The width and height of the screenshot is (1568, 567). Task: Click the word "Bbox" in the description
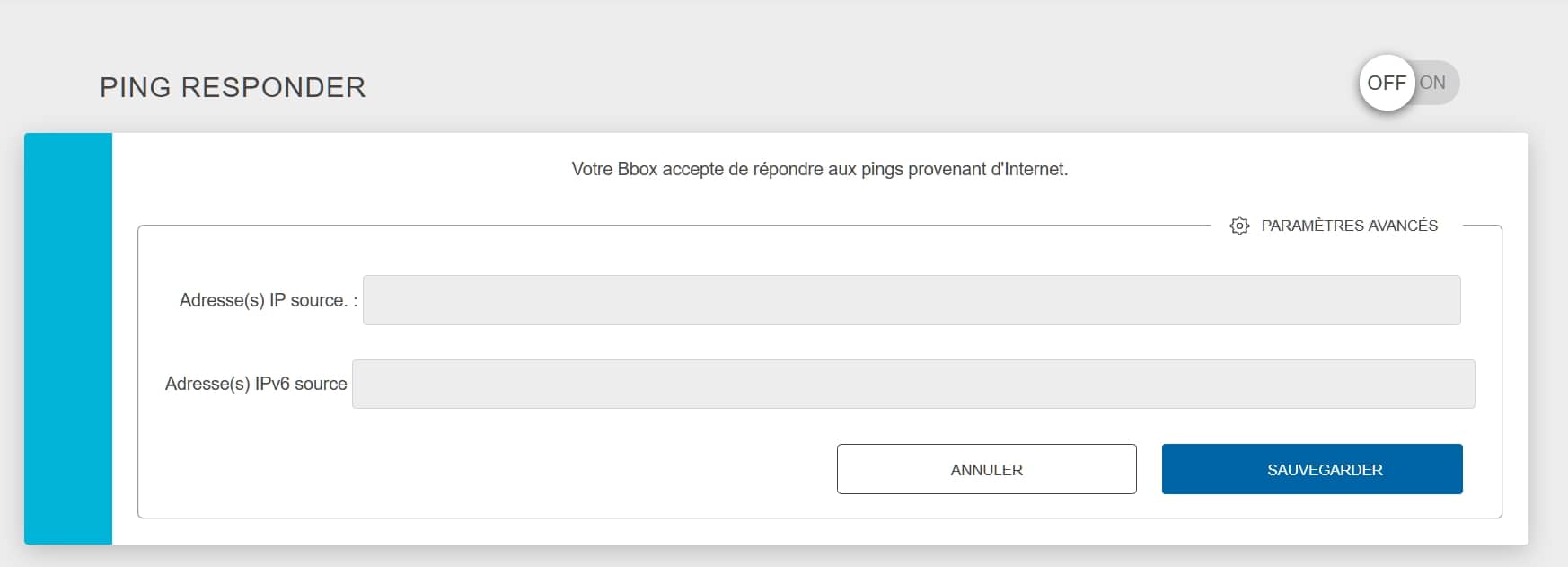638,169
